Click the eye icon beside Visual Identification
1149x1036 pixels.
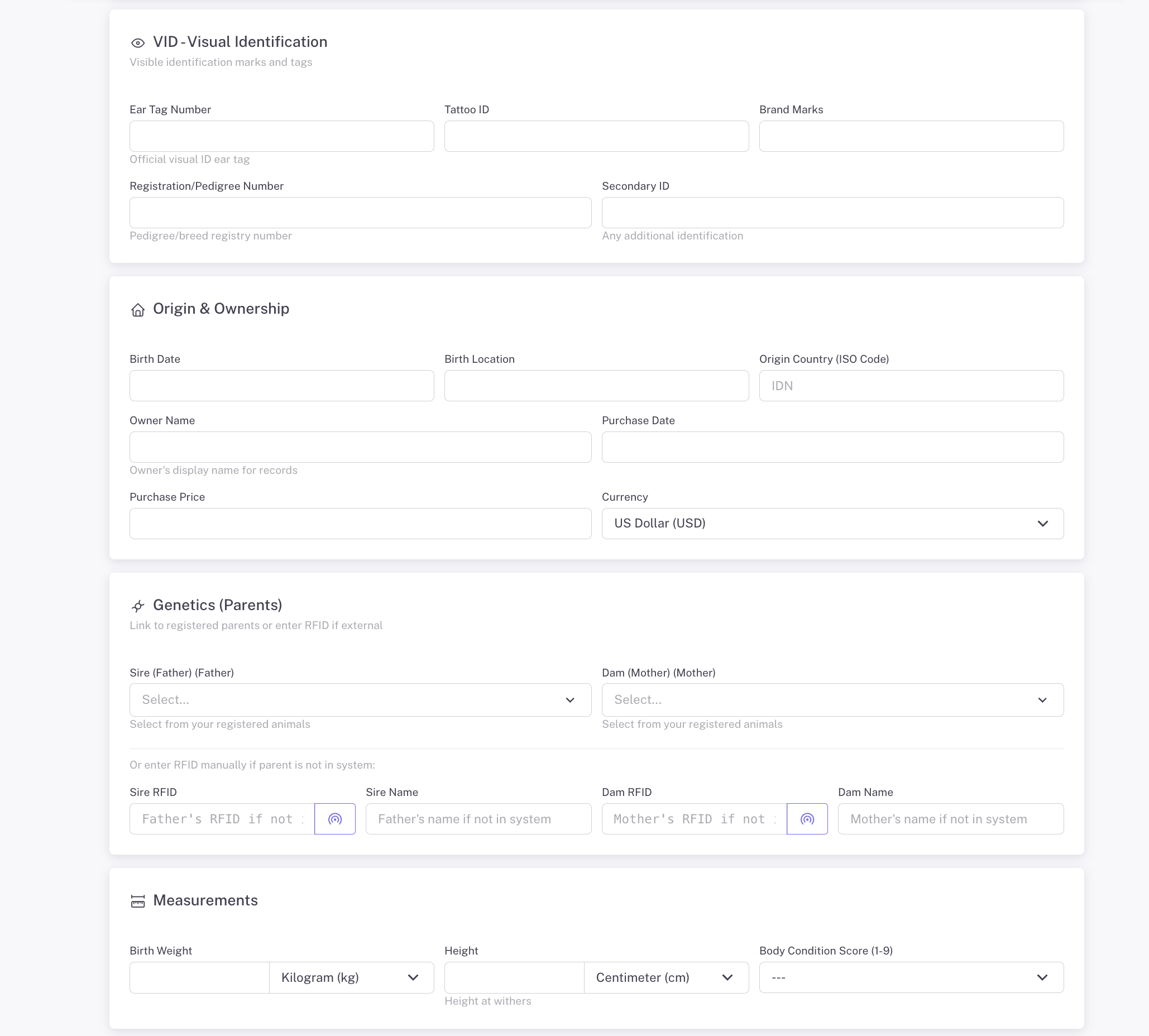click(x=138, y=42)
